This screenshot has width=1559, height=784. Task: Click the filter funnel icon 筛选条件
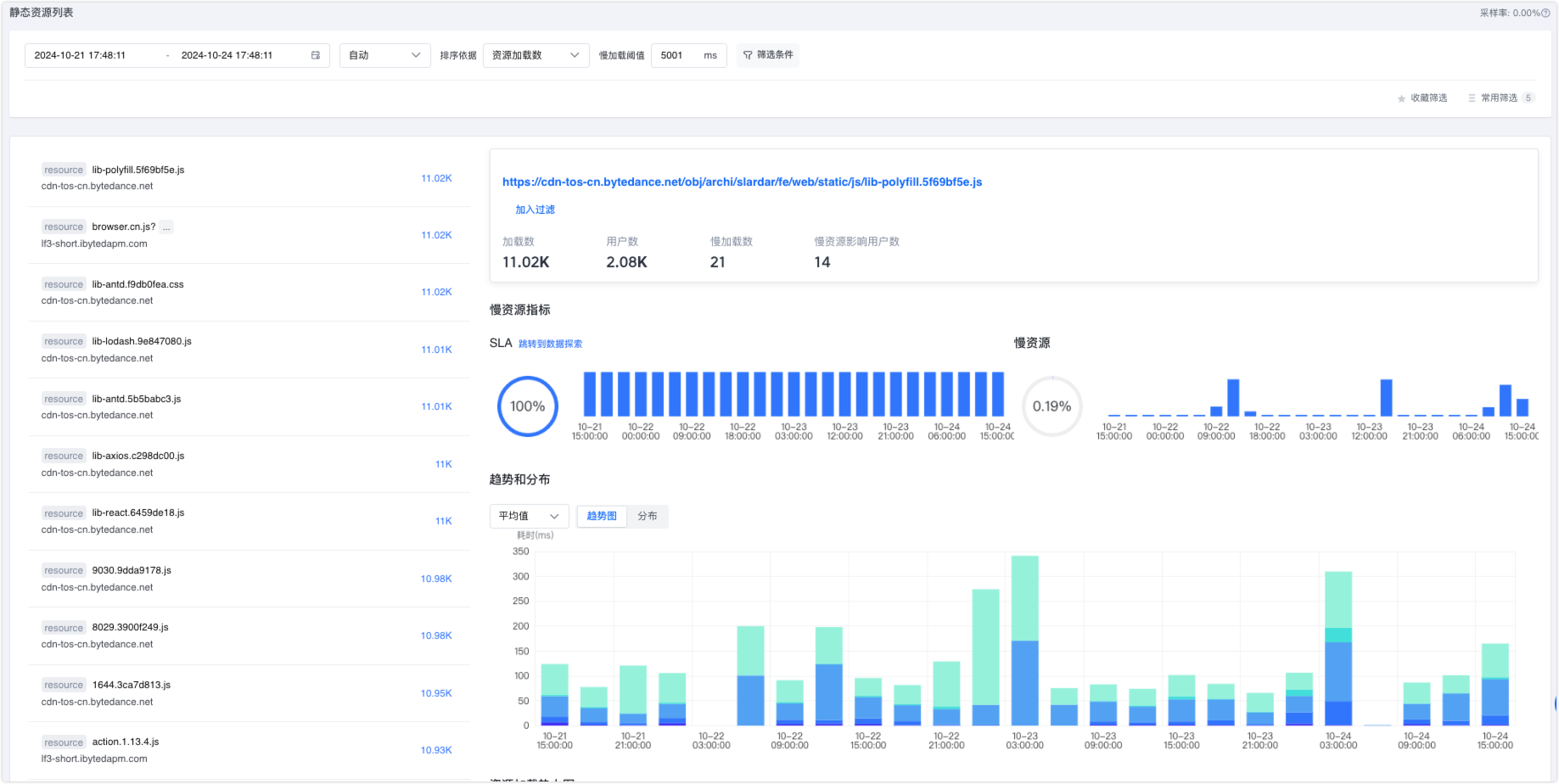tap(748, 55)
